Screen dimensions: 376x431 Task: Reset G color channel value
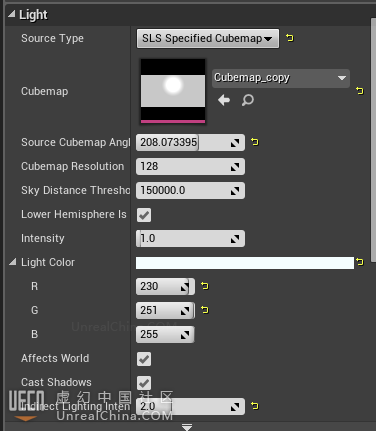click(x=204, y=310)
